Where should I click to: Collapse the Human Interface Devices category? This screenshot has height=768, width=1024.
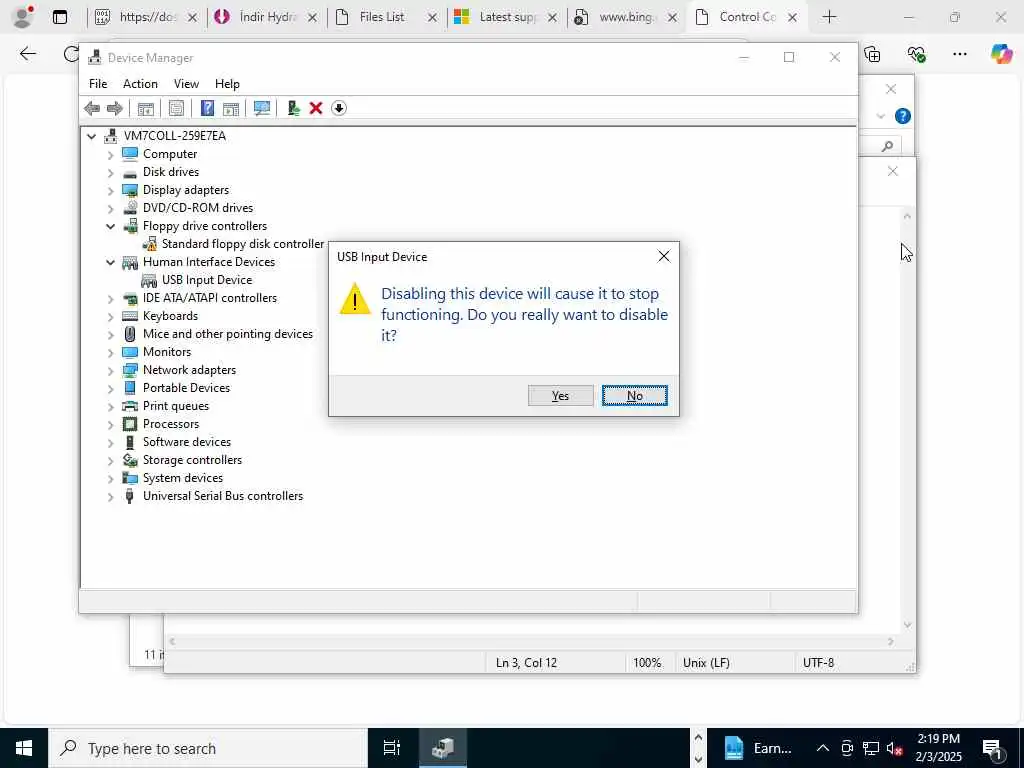(110, 263)
